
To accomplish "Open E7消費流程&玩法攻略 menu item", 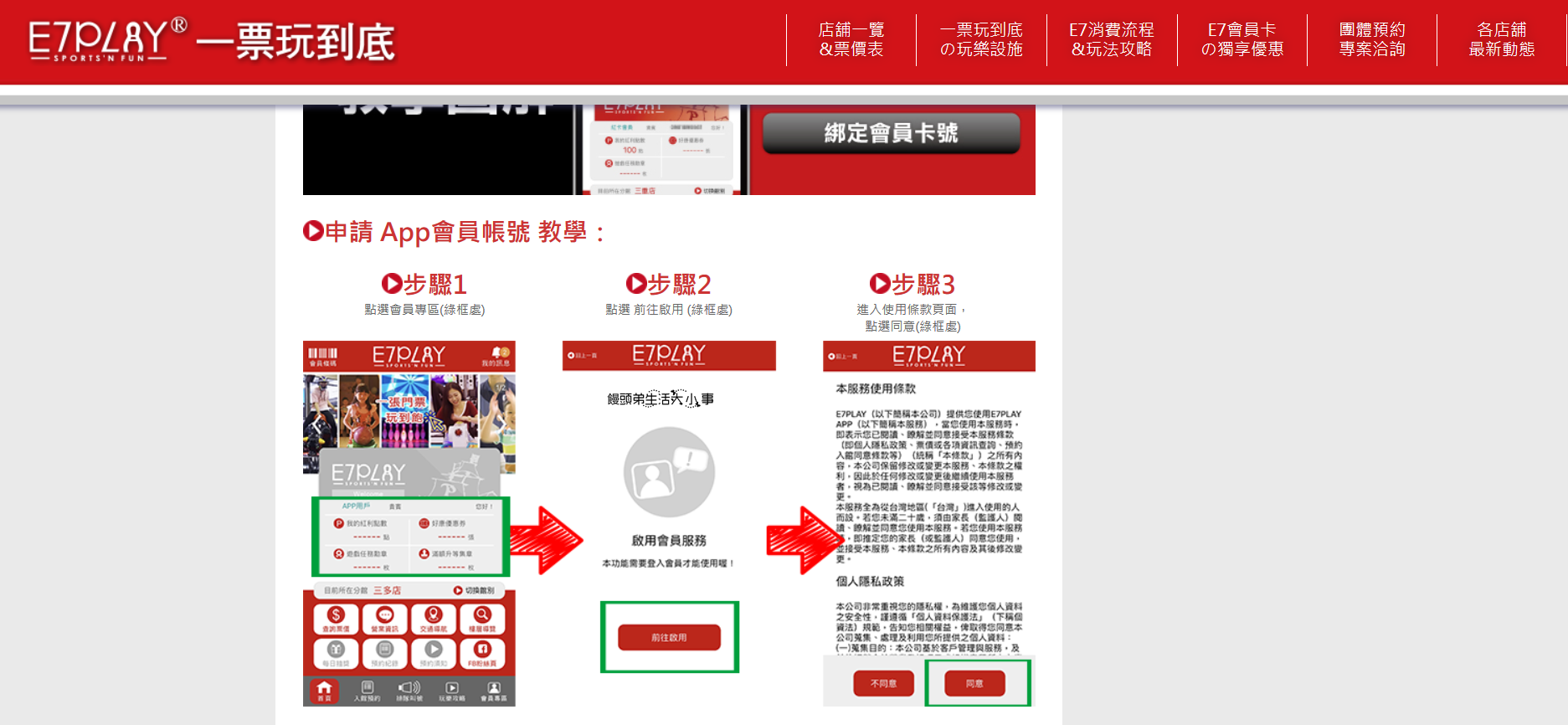I will (x=1112, y=39).
